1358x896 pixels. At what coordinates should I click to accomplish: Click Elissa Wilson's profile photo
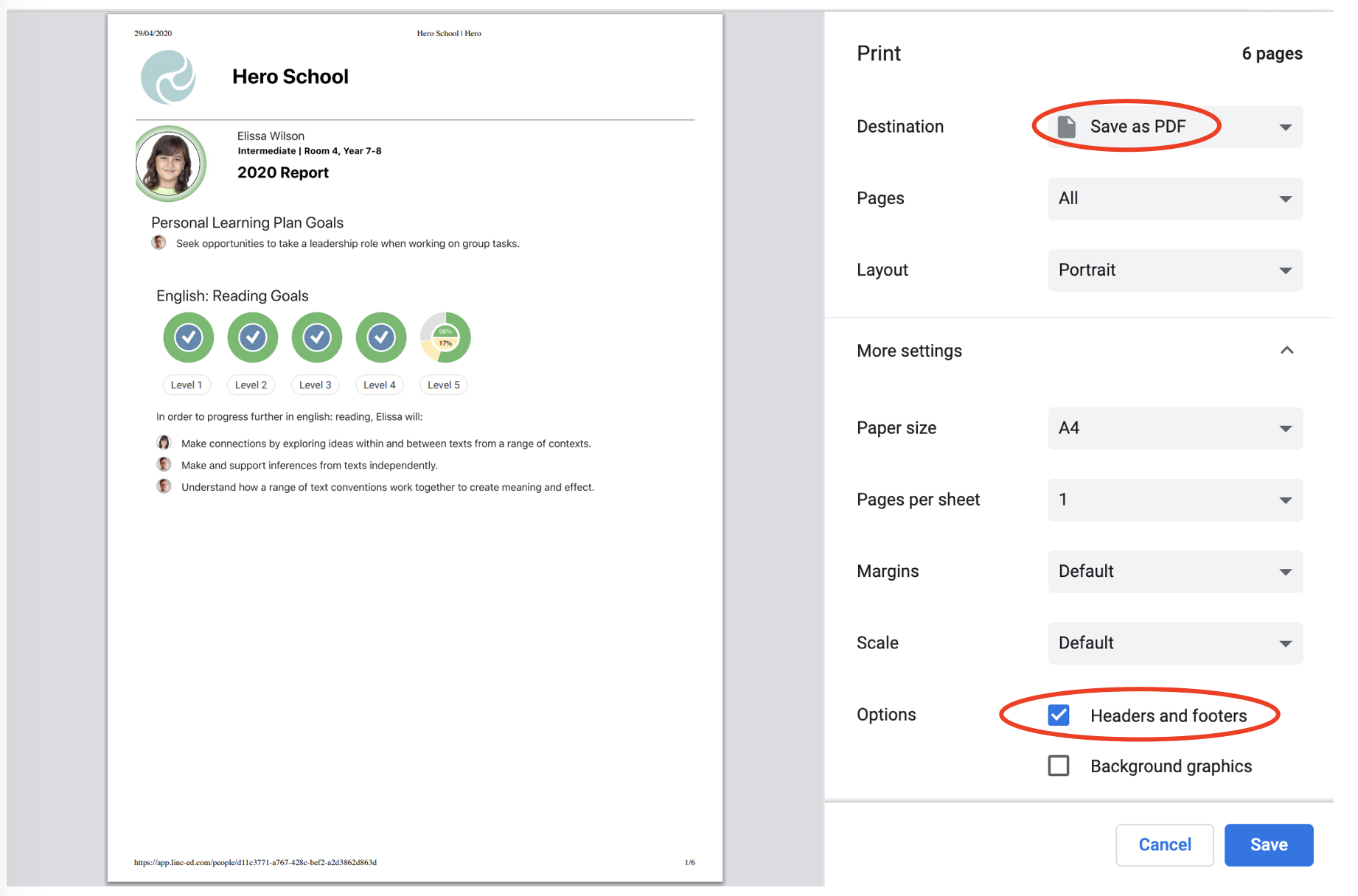point(170,164)
